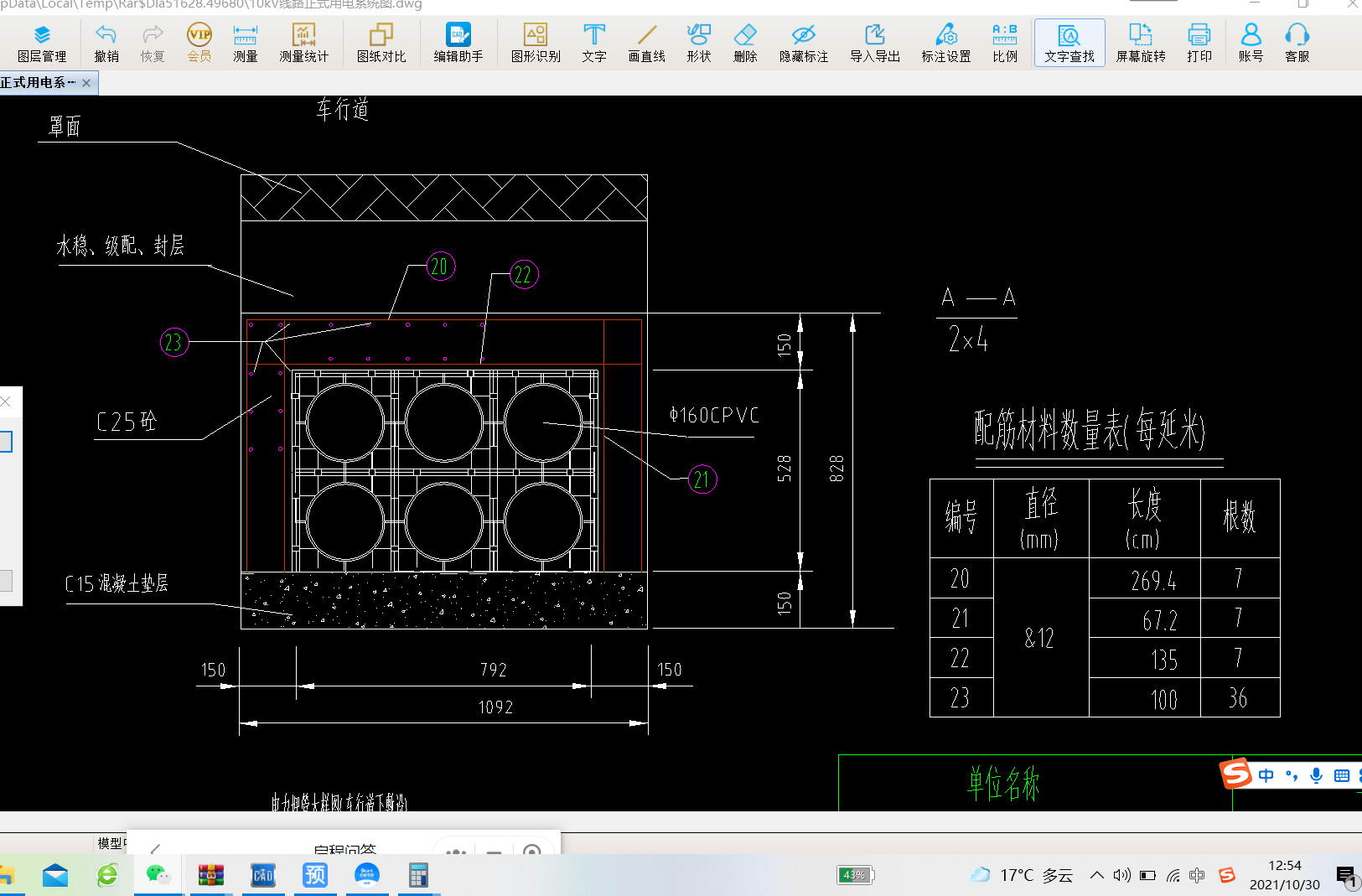Click the green 单位名称 title block text

pyautogui.click(x=1003, y=783)
